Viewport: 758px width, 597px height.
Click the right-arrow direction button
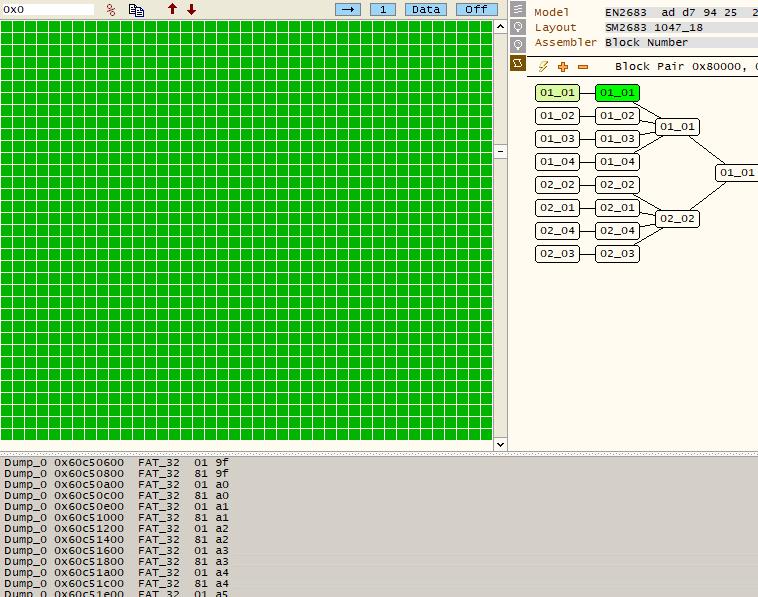(348, 9)
